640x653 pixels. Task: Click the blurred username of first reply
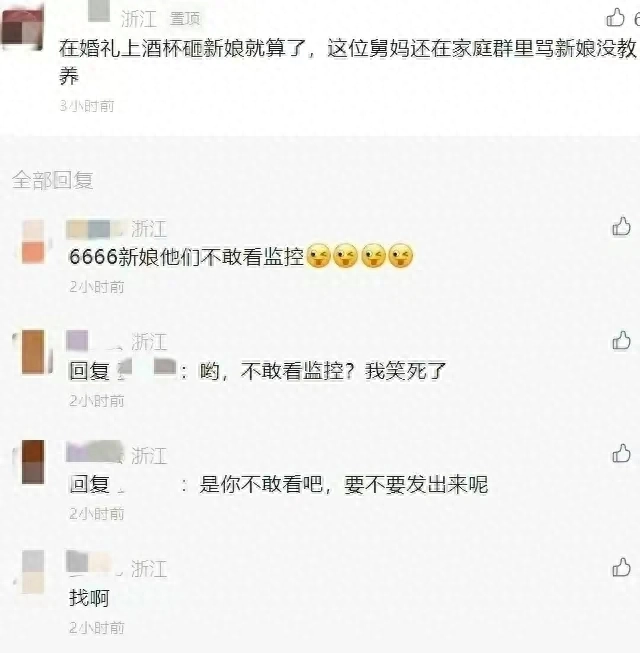pyautogui.click(x=96, y=229)
